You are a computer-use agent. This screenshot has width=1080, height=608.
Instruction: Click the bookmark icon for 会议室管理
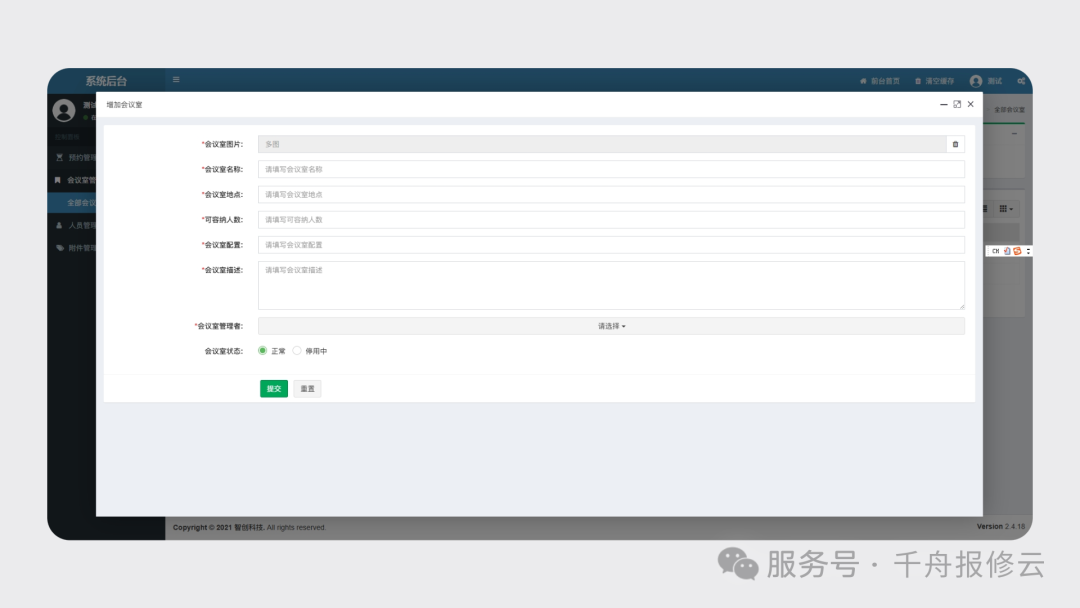(x=58, y=180)
